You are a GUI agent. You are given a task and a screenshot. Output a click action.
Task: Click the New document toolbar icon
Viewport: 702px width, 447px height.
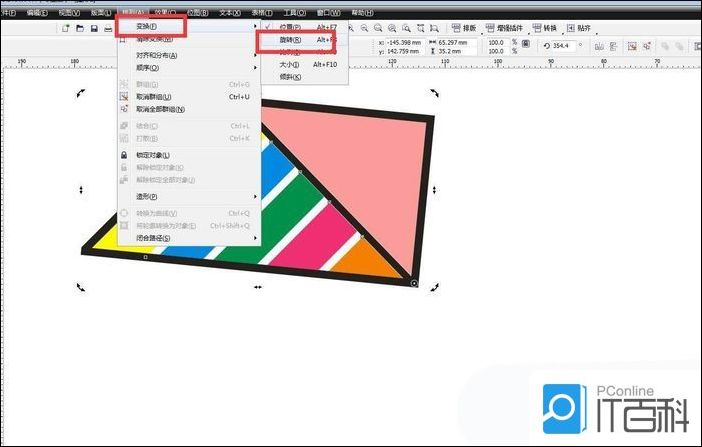coord(65,28)
